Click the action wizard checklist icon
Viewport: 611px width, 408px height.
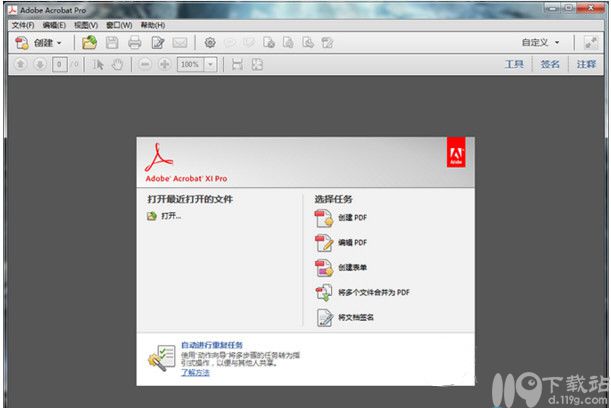coord(162,358)
